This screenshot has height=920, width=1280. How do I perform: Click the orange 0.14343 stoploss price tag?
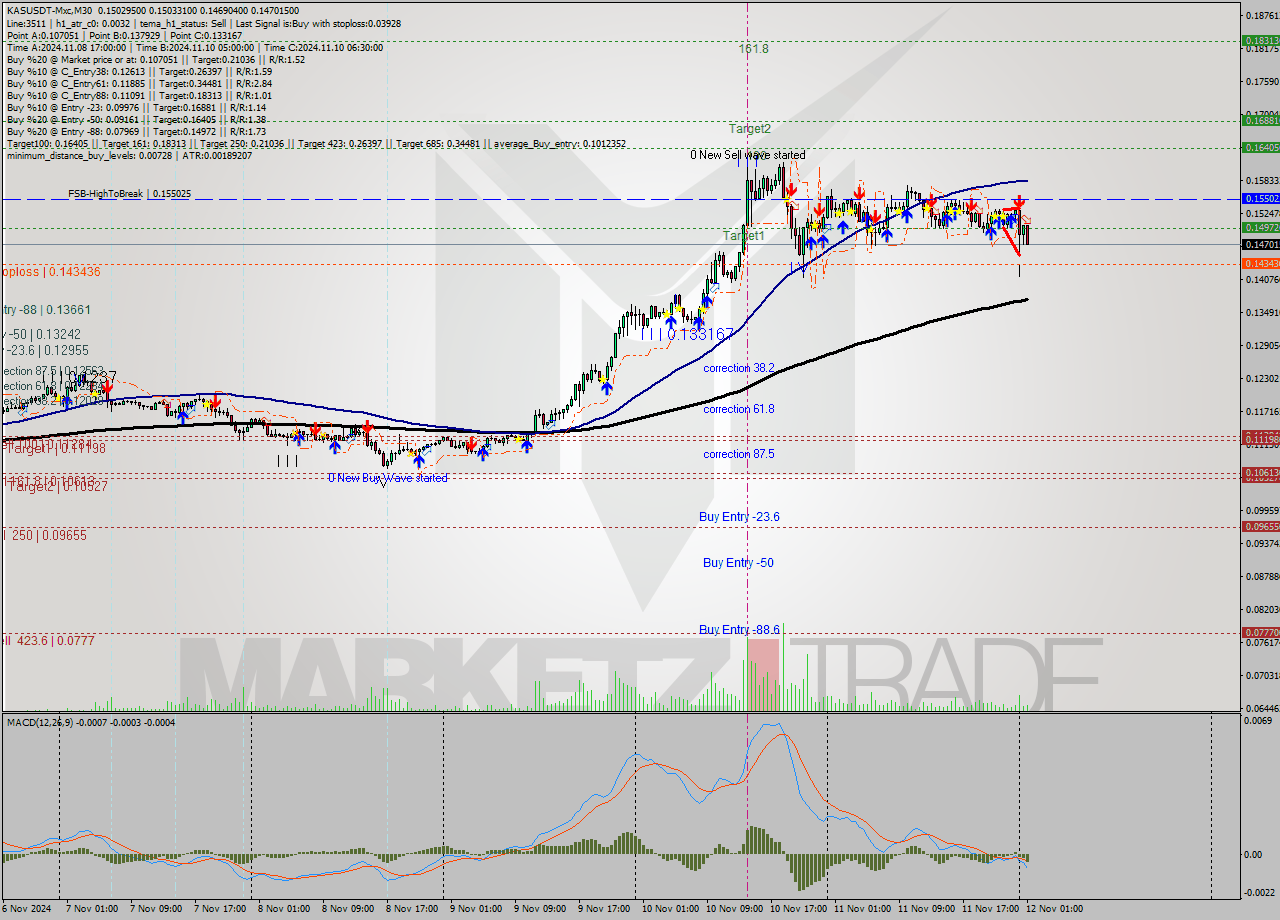click(x=1260, y=263)
